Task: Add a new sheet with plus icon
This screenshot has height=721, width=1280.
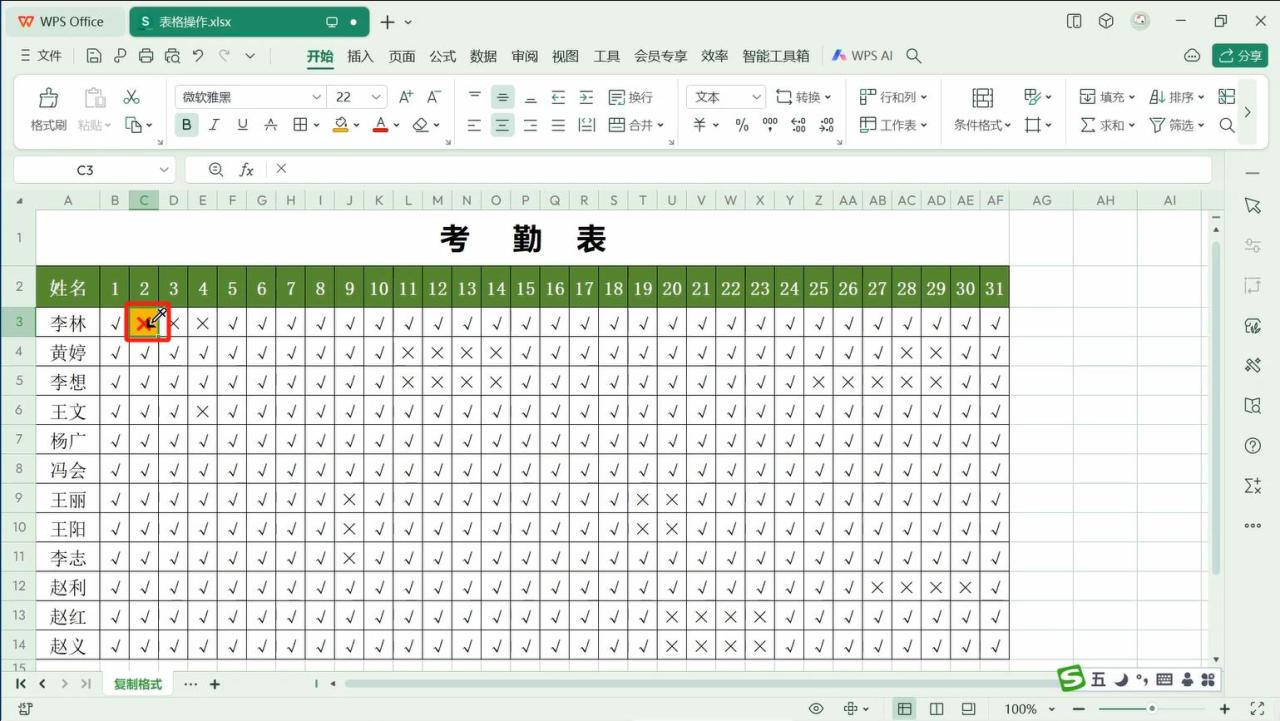Action: click(x=214, y=684)
